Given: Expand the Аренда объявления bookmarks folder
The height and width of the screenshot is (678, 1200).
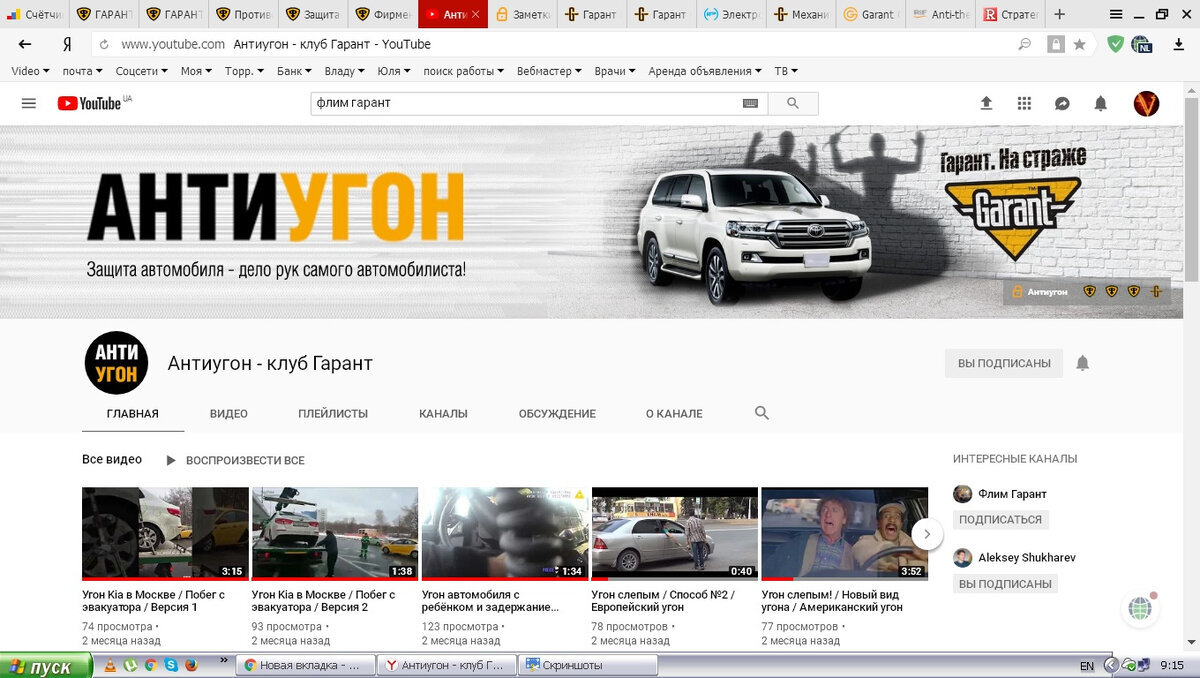Looking at the screenshot, I should pos(705,71).
